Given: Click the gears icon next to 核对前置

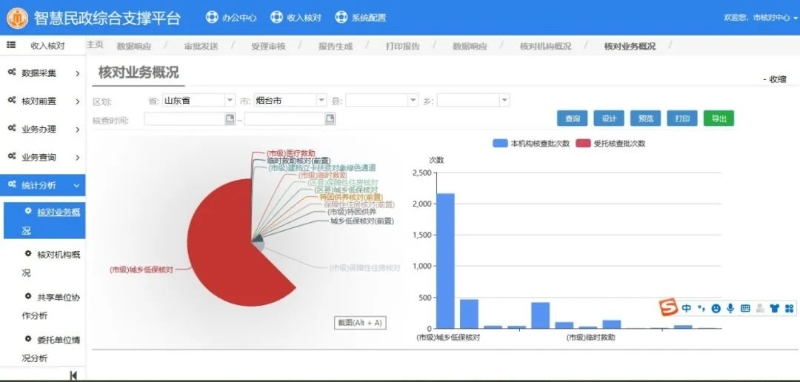Looking at the screenshot, I should [x=11, y=101].
